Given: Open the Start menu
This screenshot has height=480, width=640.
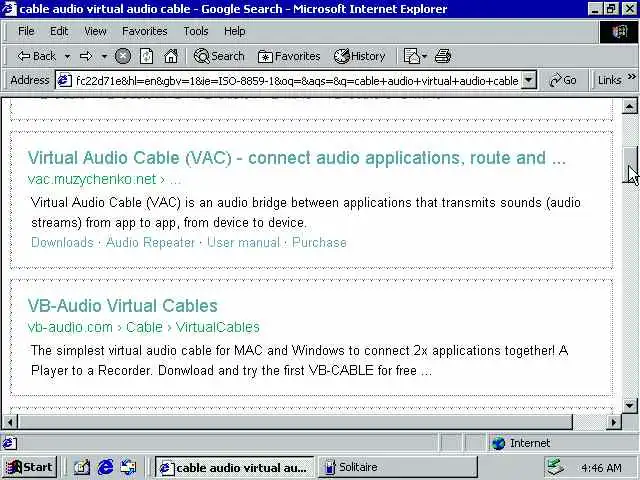Looking at the screenshot, I should point(29,467).
